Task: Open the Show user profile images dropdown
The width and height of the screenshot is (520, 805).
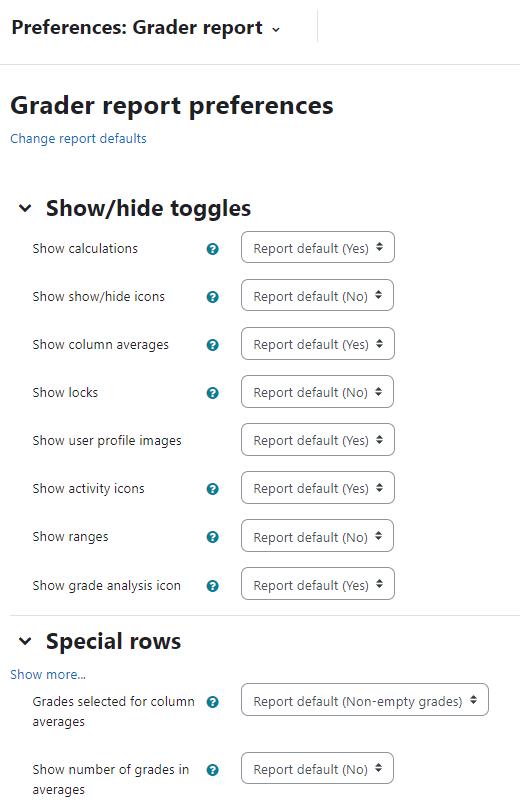Action: click(318, 439)
